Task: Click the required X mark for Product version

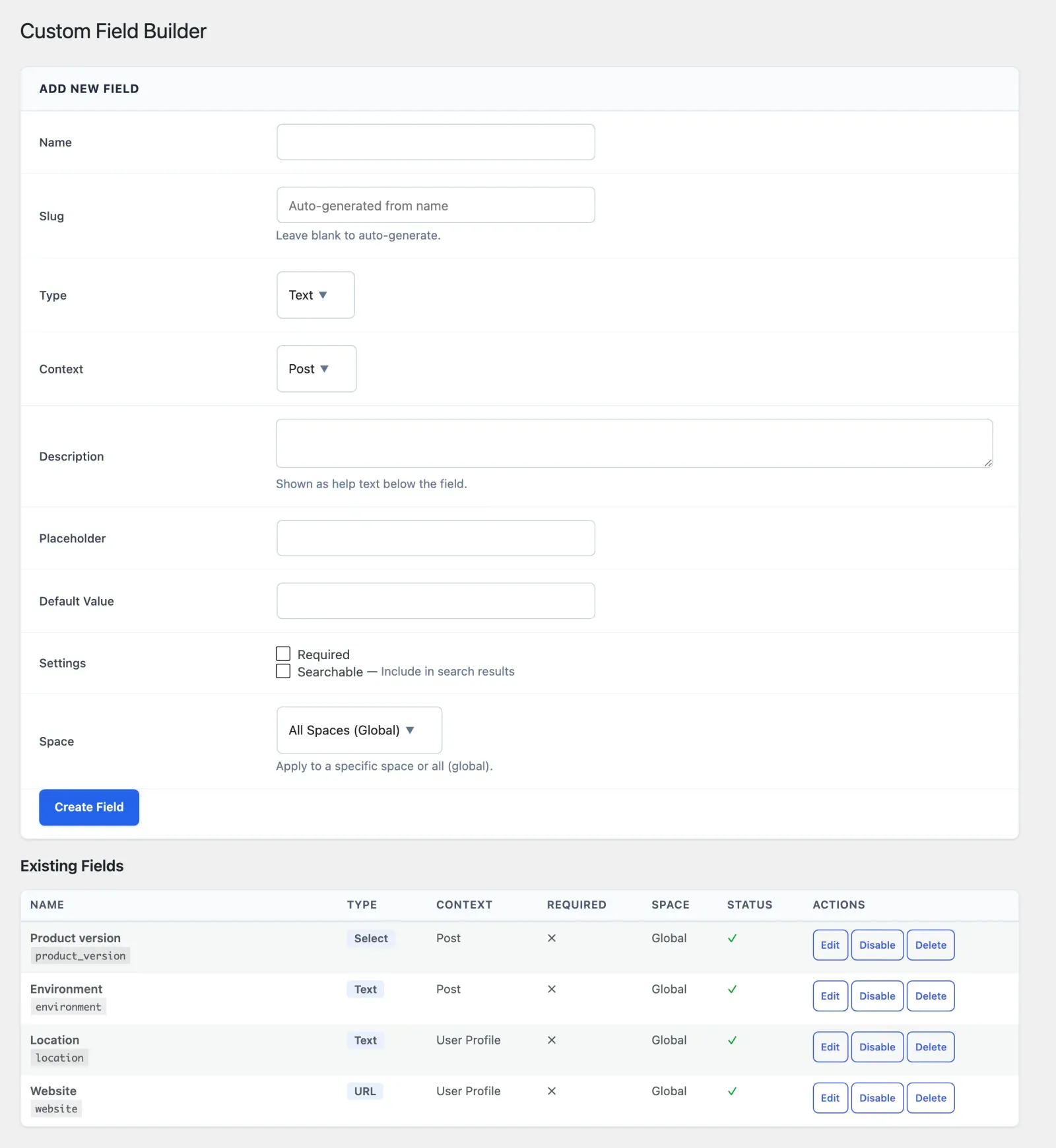Action: pos(552,938)
